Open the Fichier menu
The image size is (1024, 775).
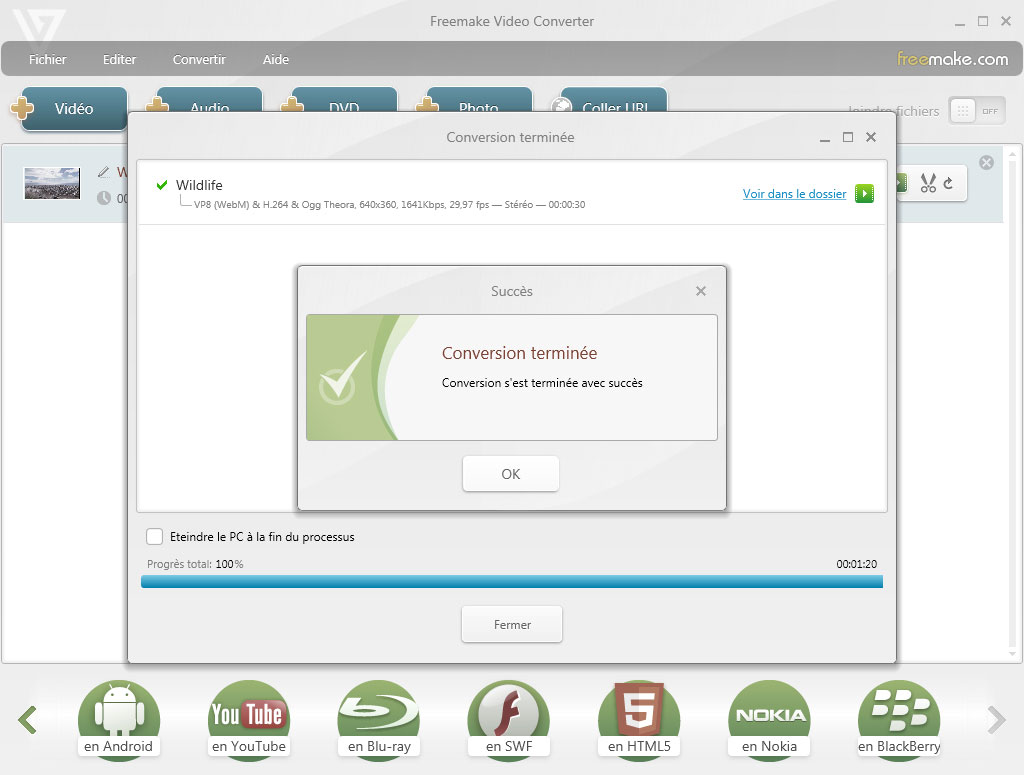48,59
